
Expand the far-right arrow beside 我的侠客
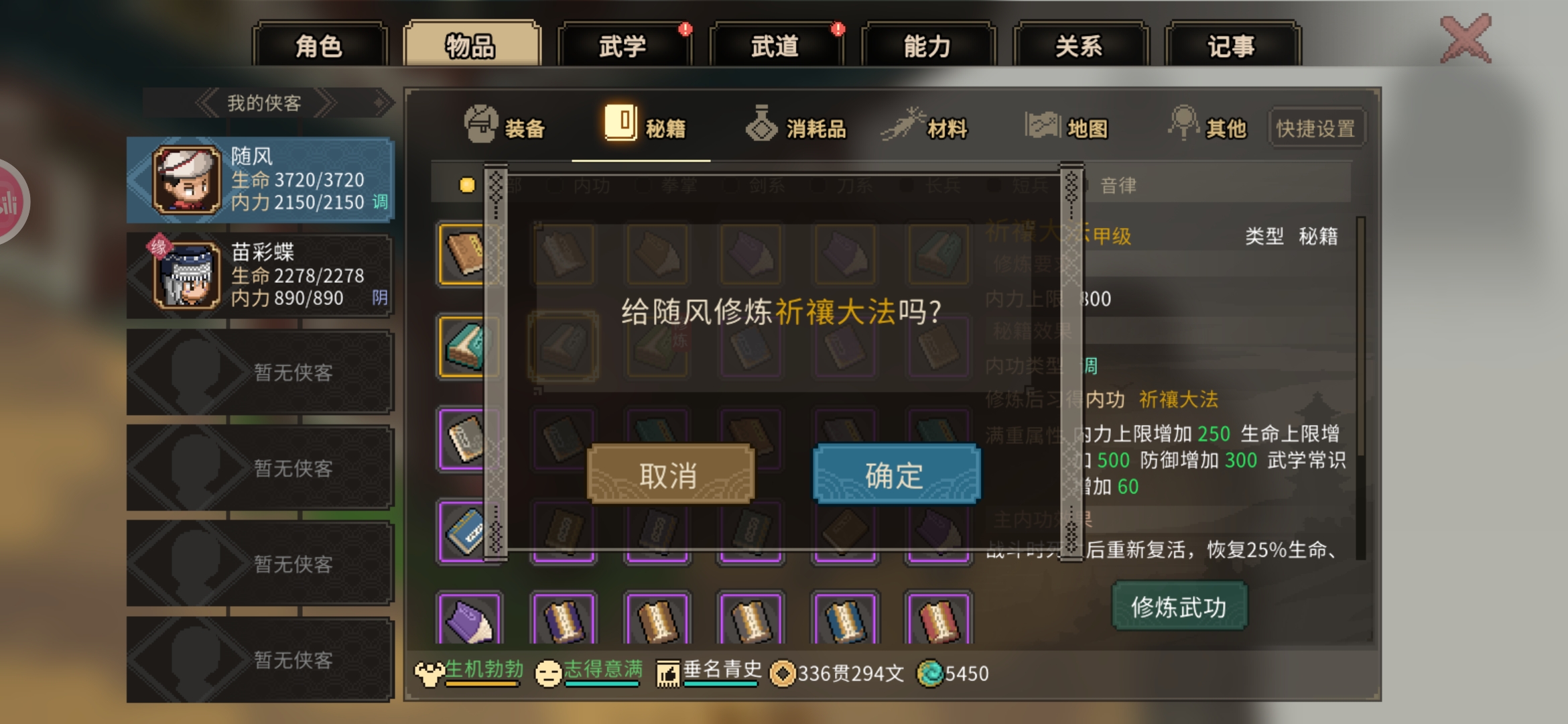[x=383, y=103]
